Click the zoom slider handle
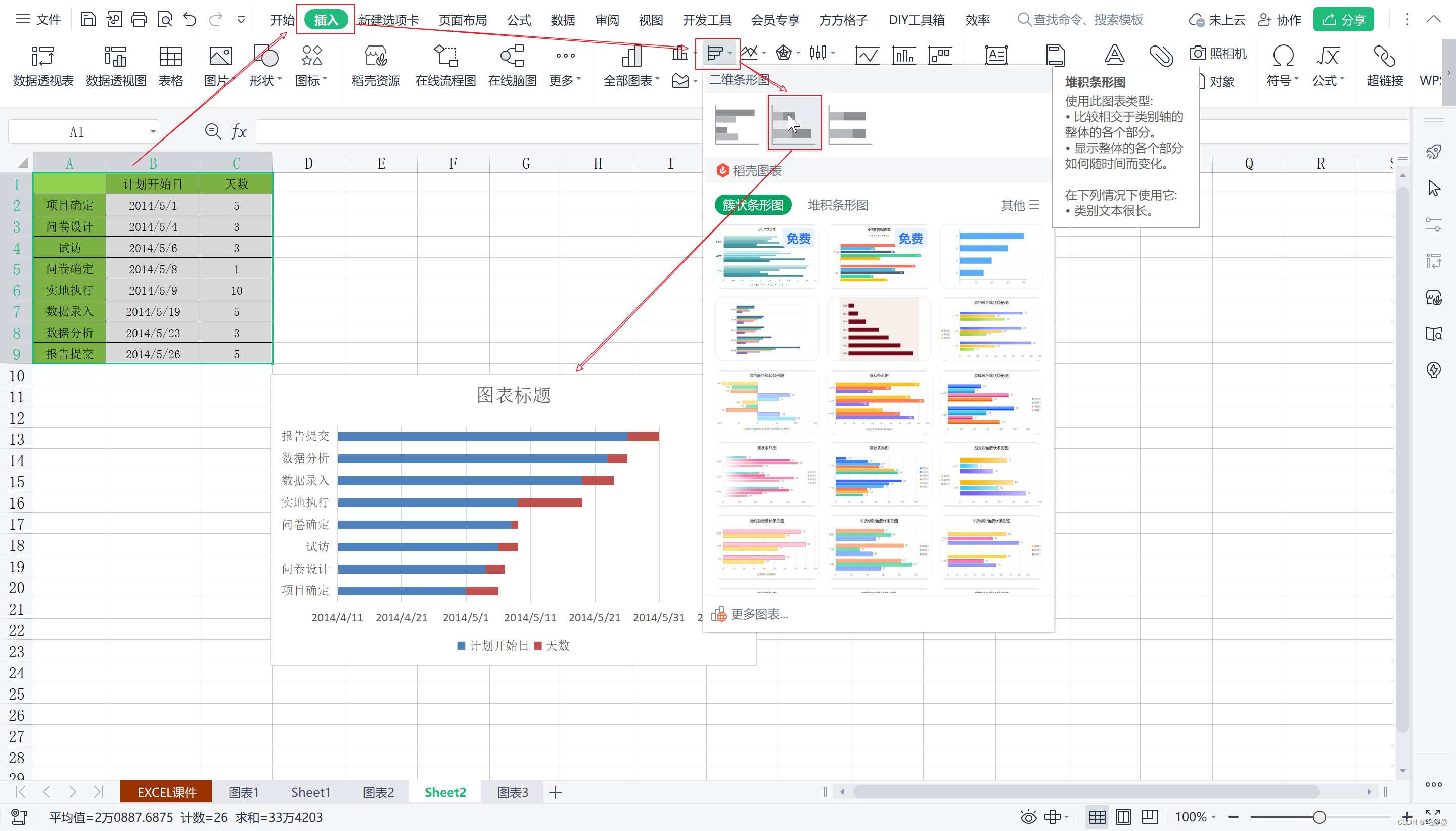Screen dimensions: 1456x831 (1319, 817)
